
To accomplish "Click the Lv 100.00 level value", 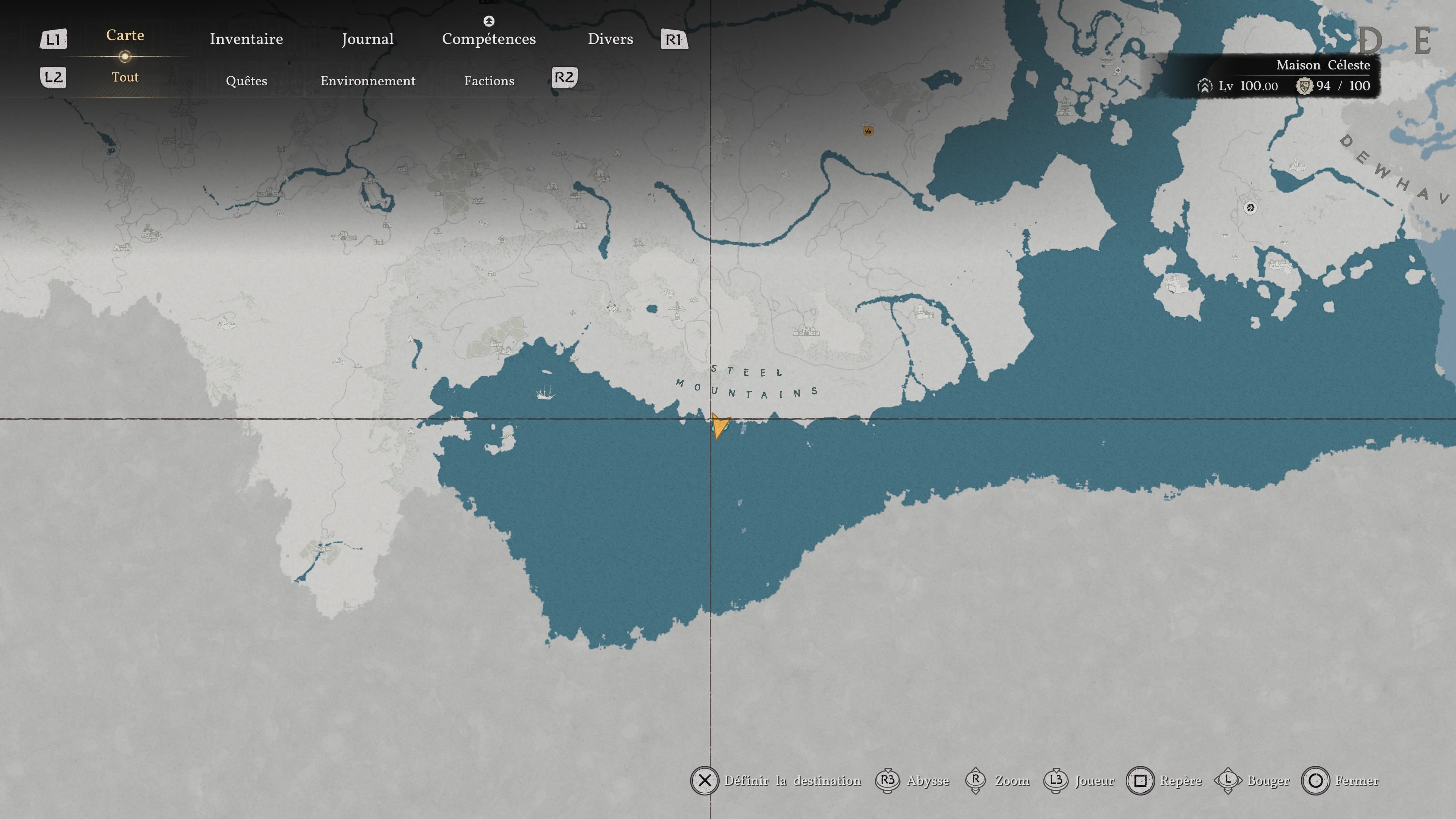I will [1248, 86].
